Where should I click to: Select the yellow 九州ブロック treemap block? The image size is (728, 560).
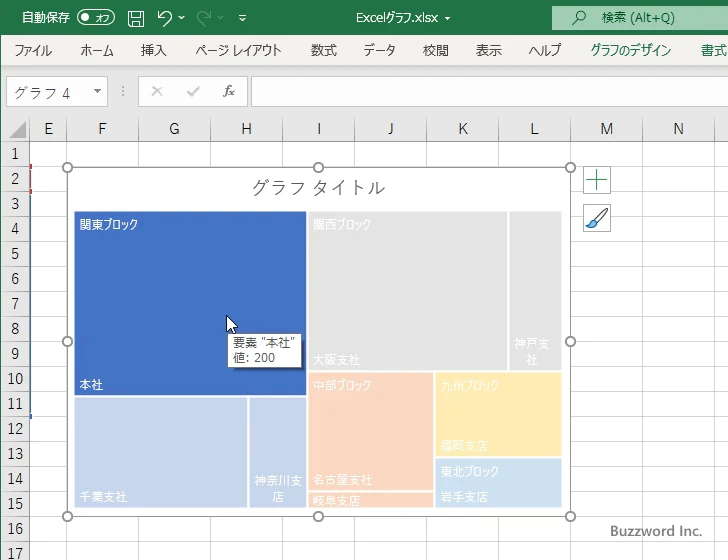point(498,413)
